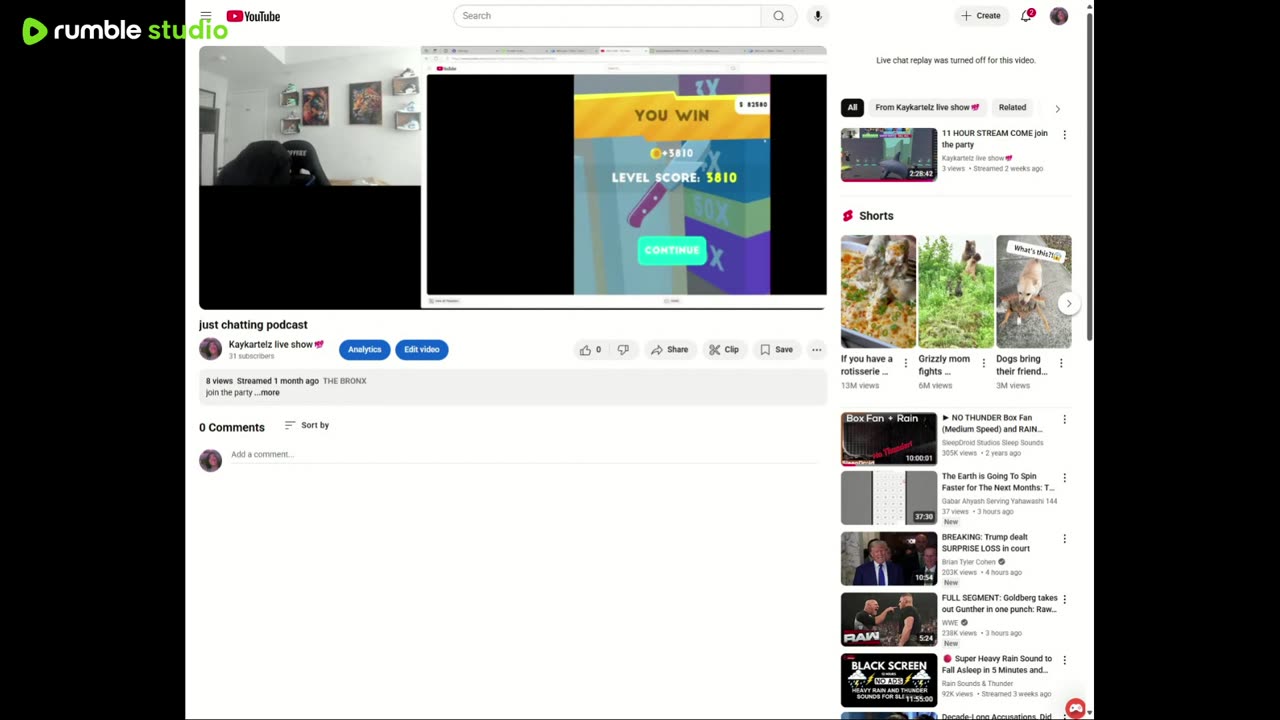Open Grizzly mom fights short thumbnail
Screen dimensions: 1280x720
956,292
